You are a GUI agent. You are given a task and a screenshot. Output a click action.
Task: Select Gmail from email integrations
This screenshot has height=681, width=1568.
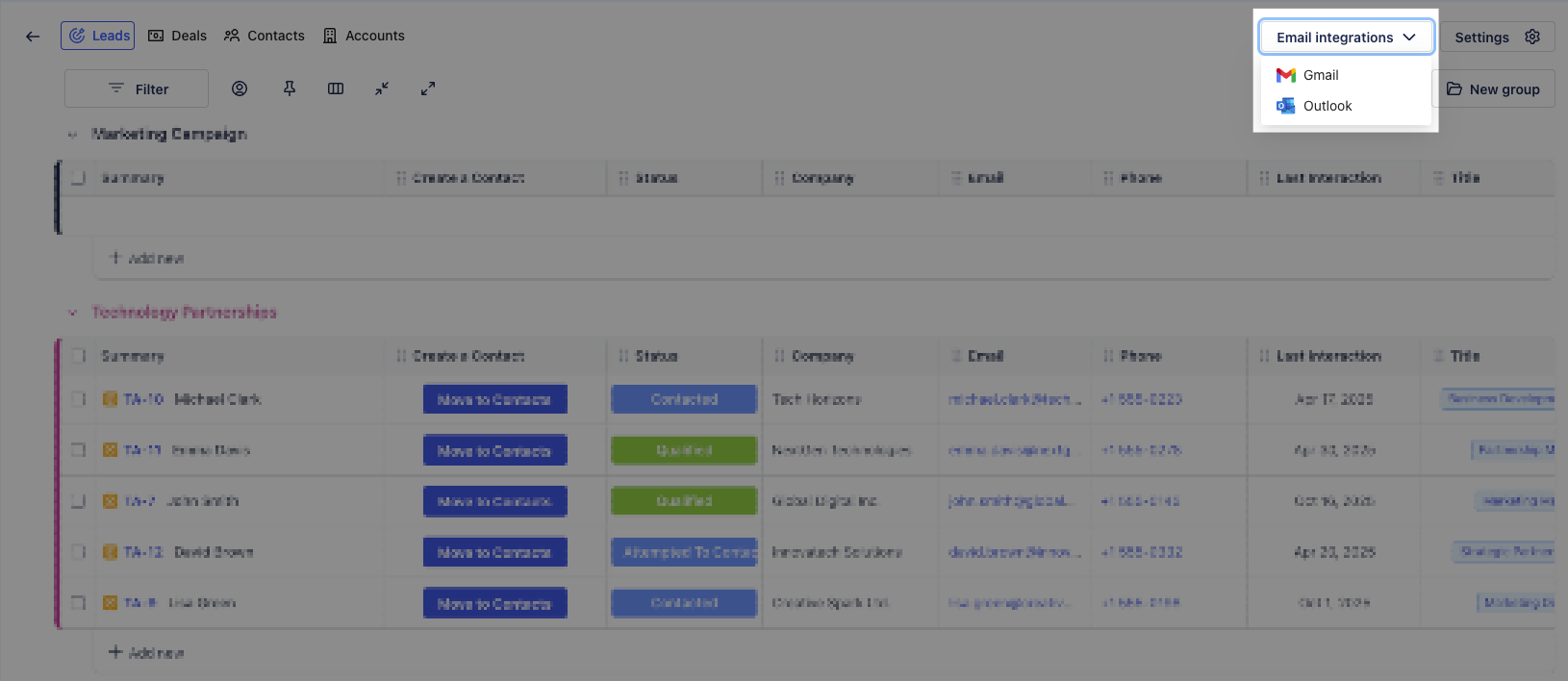[1320, 75]
